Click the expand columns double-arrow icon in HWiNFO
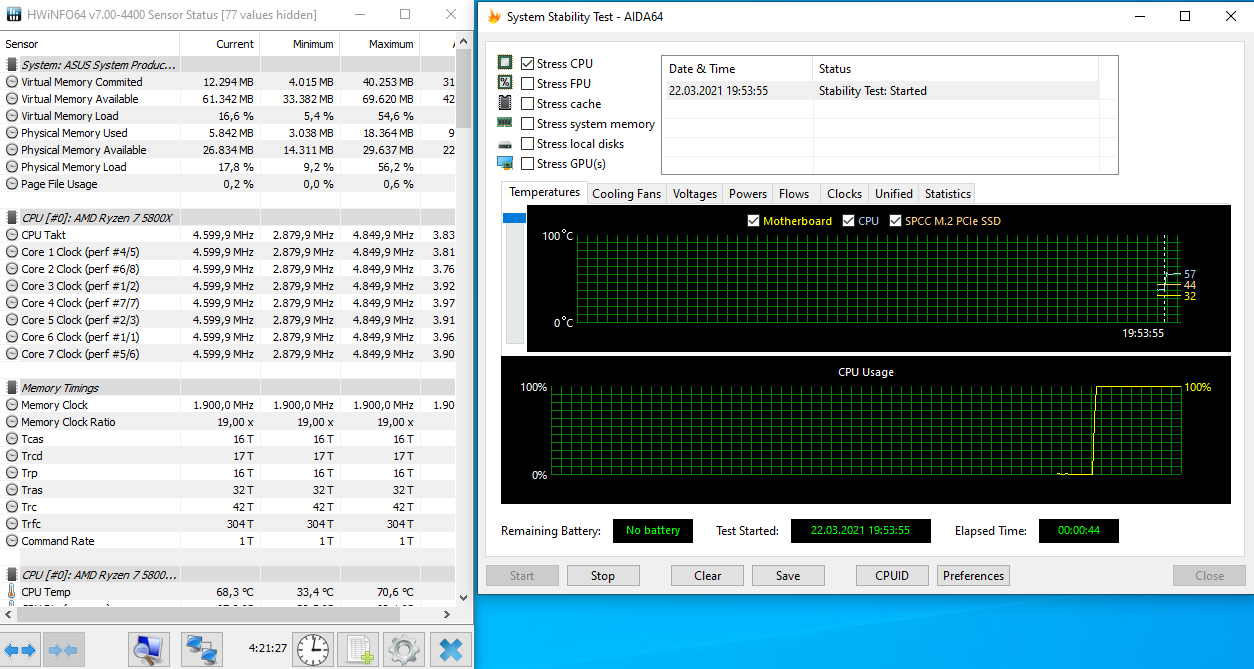This screenshot has width=1254, height=669. click(x=20, y=650)
